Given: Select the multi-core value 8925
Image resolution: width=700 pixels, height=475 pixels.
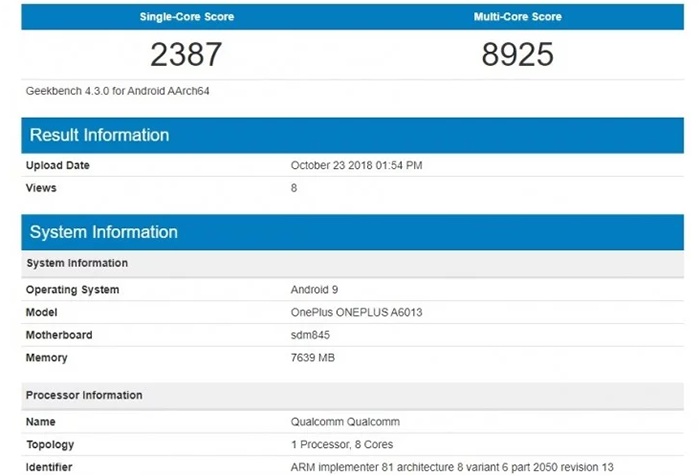Looking at the screenshot, I should point(517,54).
